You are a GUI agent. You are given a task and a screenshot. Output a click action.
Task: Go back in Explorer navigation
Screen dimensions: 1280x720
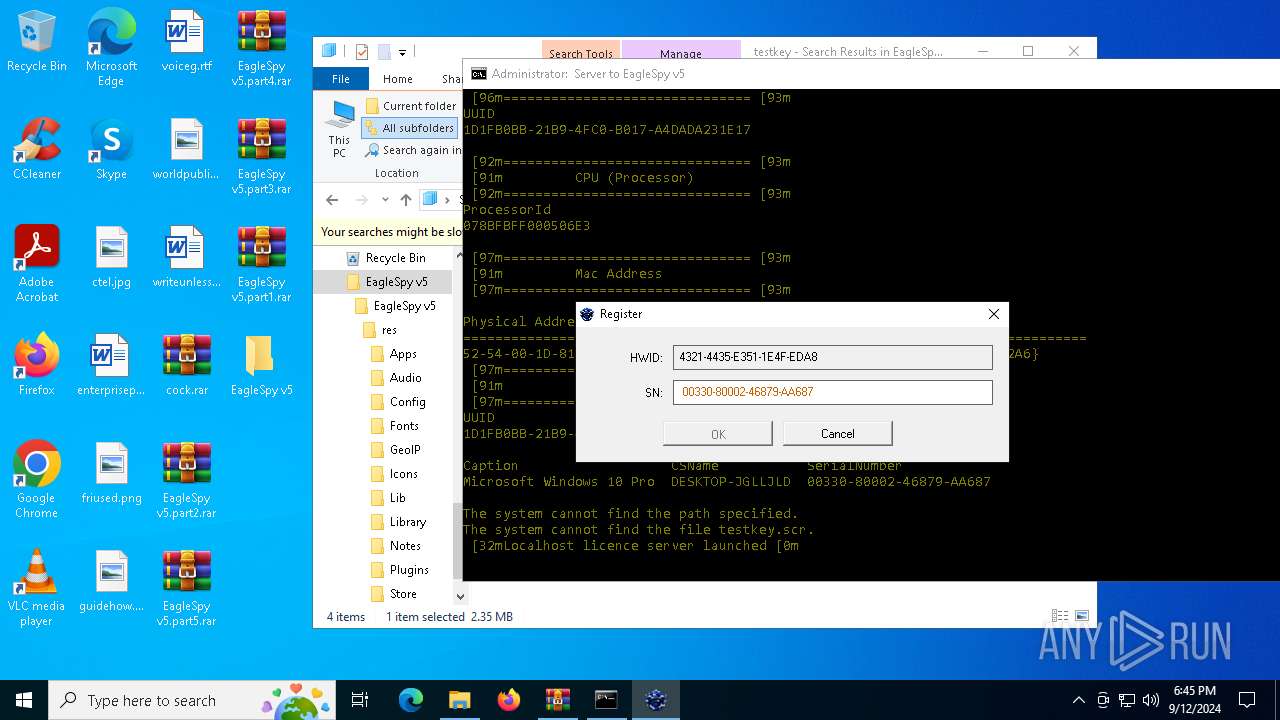[x=332, y=199]
